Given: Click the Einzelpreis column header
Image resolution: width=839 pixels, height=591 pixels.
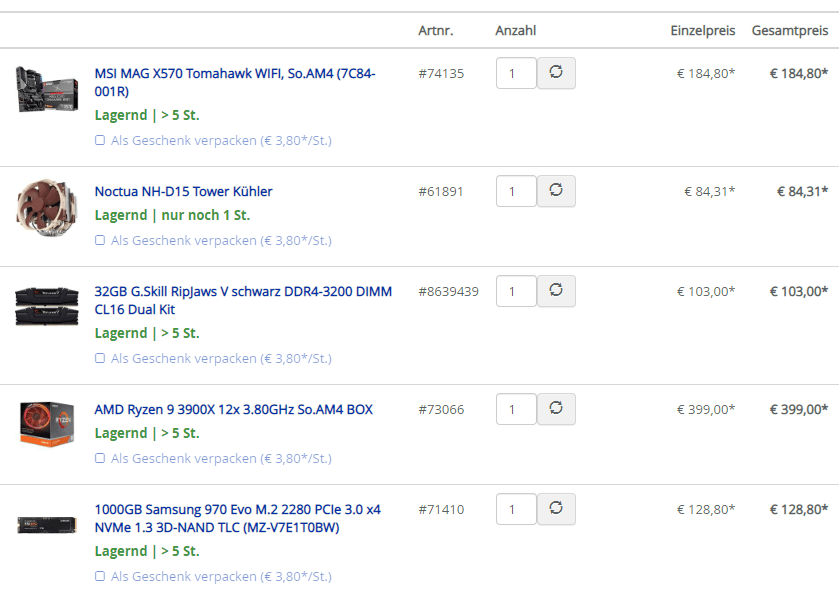Looking at the screenshot, I should click(x=703, y=30).
